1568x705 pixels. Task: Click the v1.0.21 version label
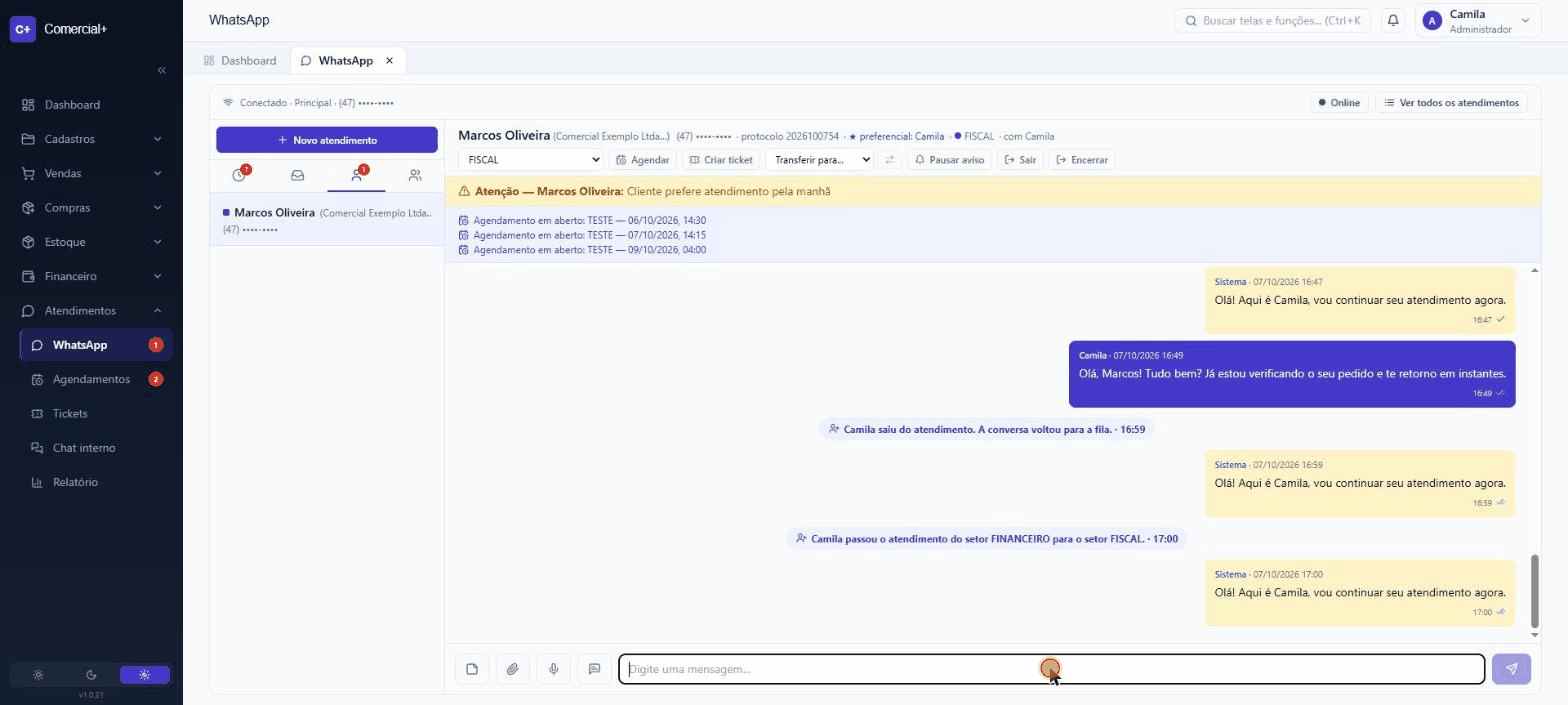tap(91, 695)
